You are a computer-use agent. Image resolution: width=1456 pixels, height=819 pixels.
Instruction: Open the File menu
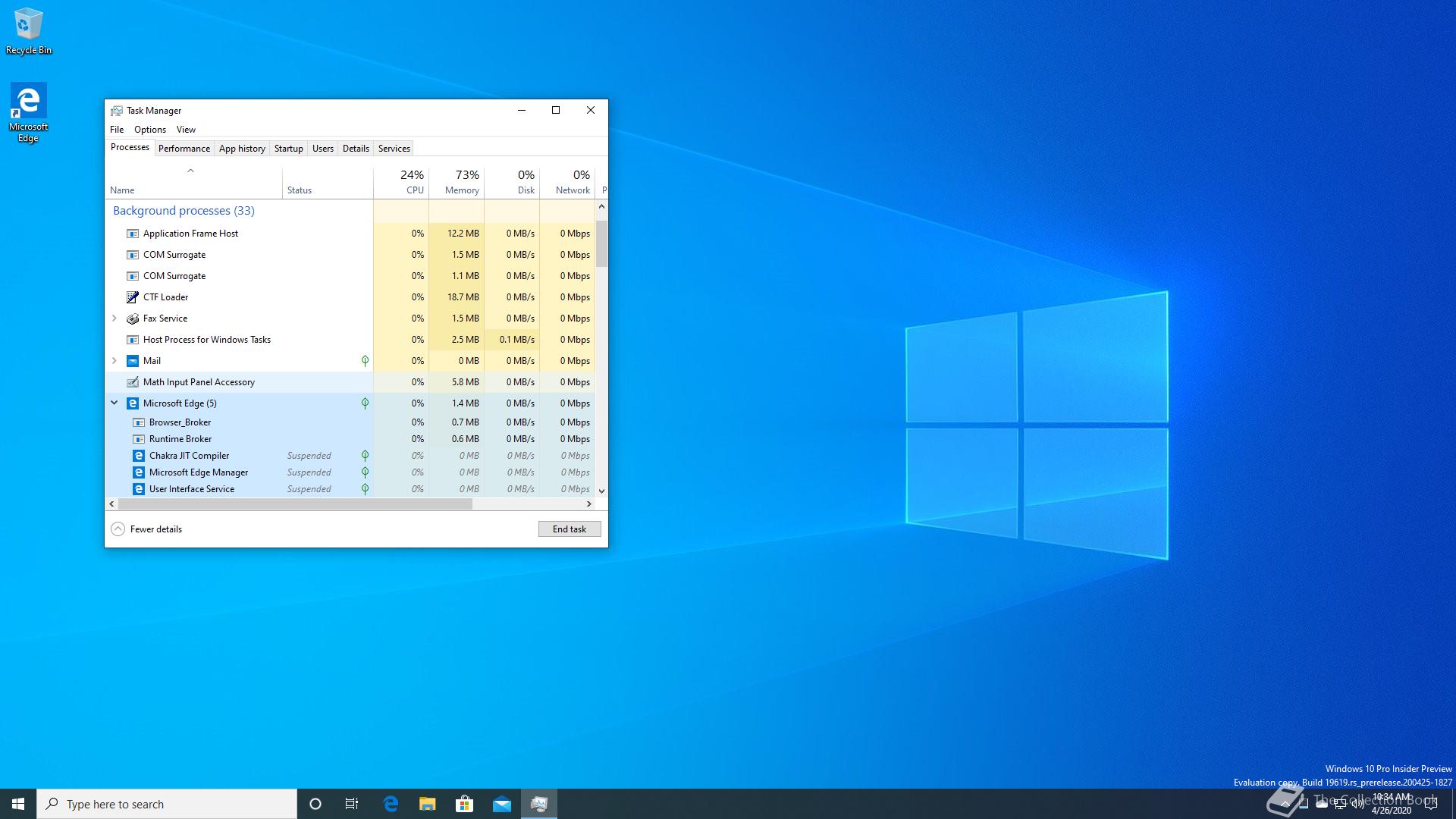click(117, 130)
